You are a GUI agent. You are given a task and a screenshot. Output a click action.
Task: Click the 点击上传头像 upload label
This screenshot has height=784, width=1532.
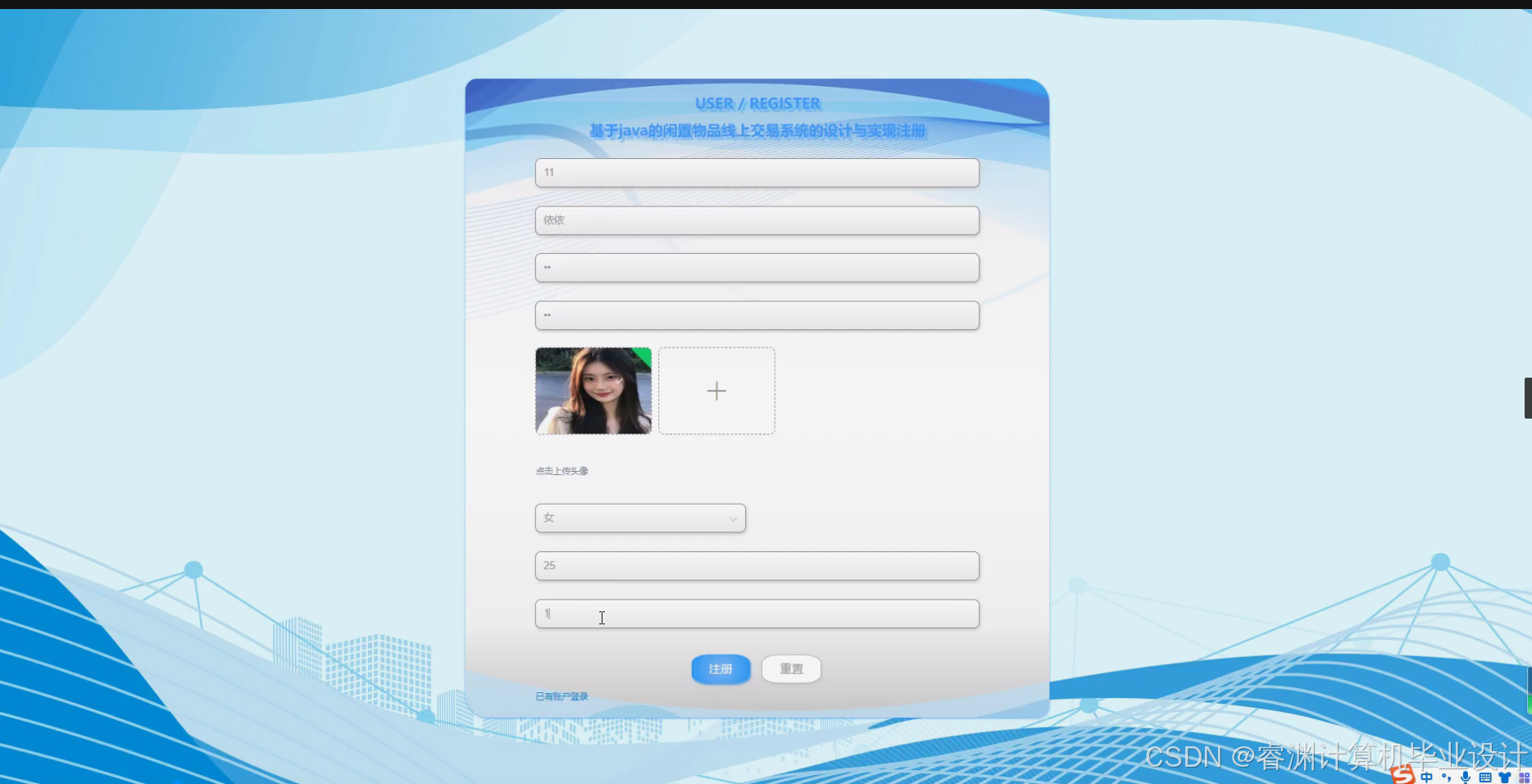pyautogui.click(x=561, y=471)
